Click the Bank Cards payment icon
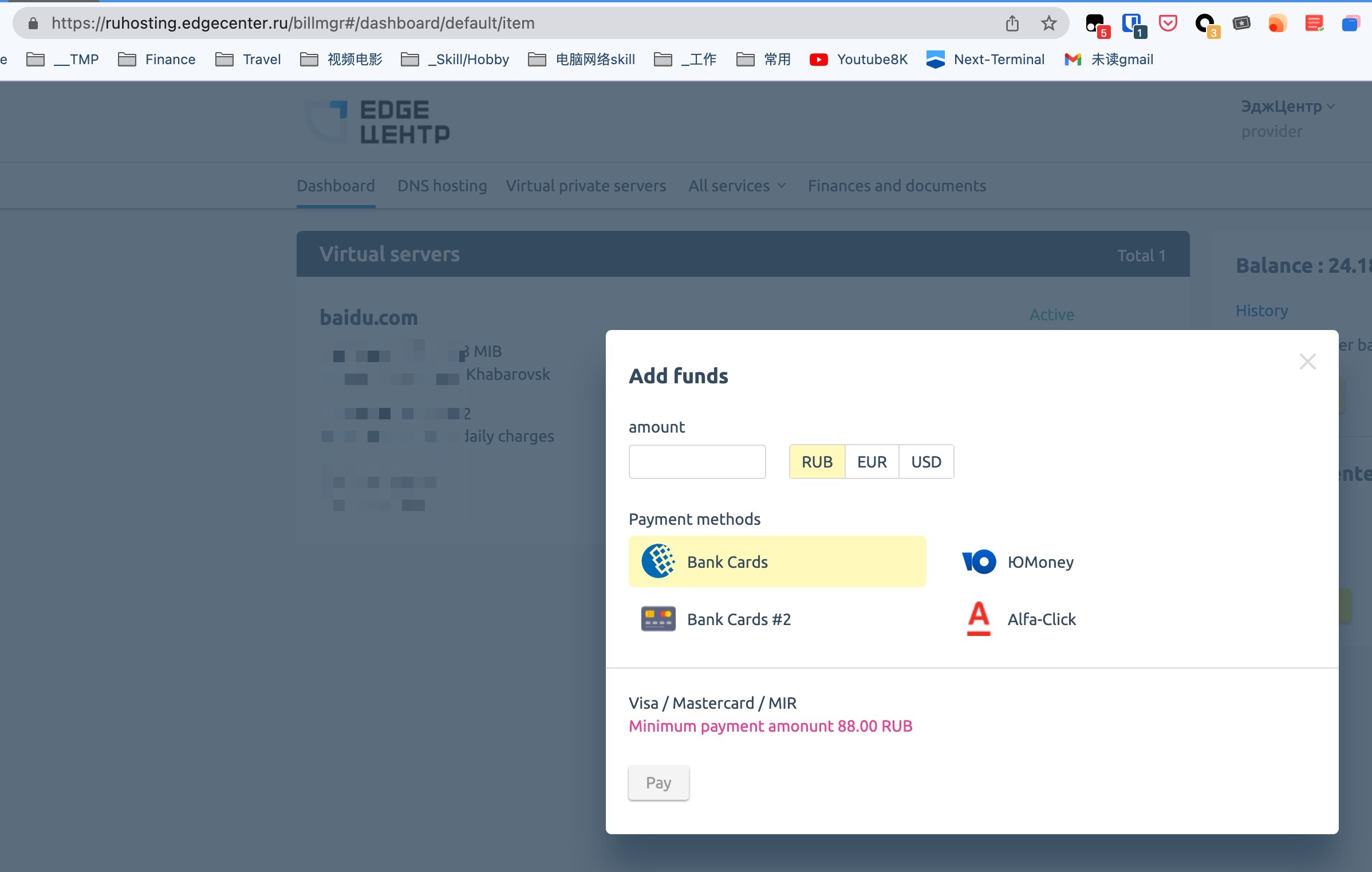This screenshot has height=872, width=1372. (657, 562)
